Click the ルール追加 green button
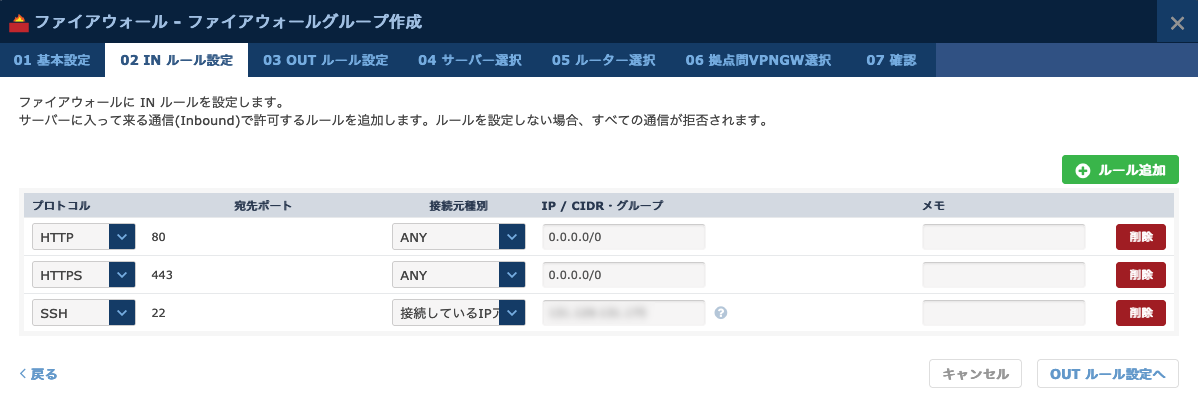This screenshot has height=405, width=1198. point(1120,170)
